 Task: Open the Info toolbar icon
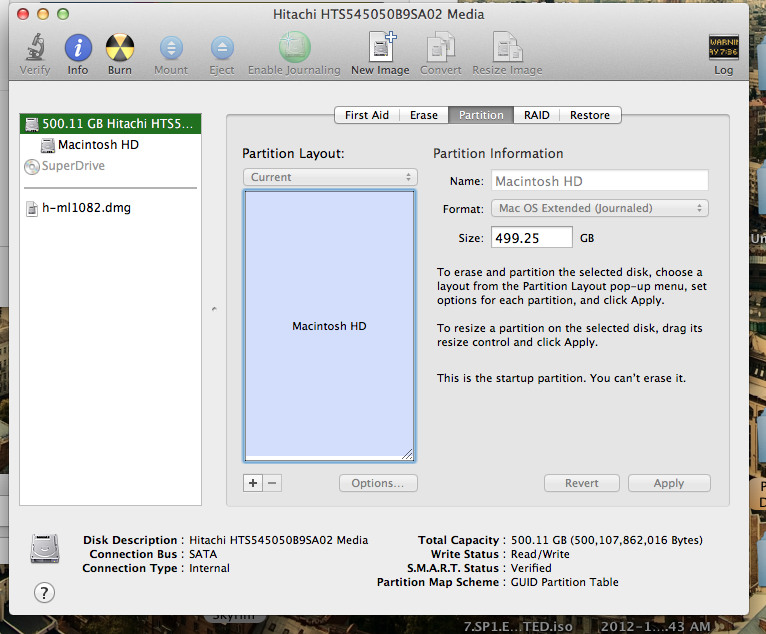(78, 48)
